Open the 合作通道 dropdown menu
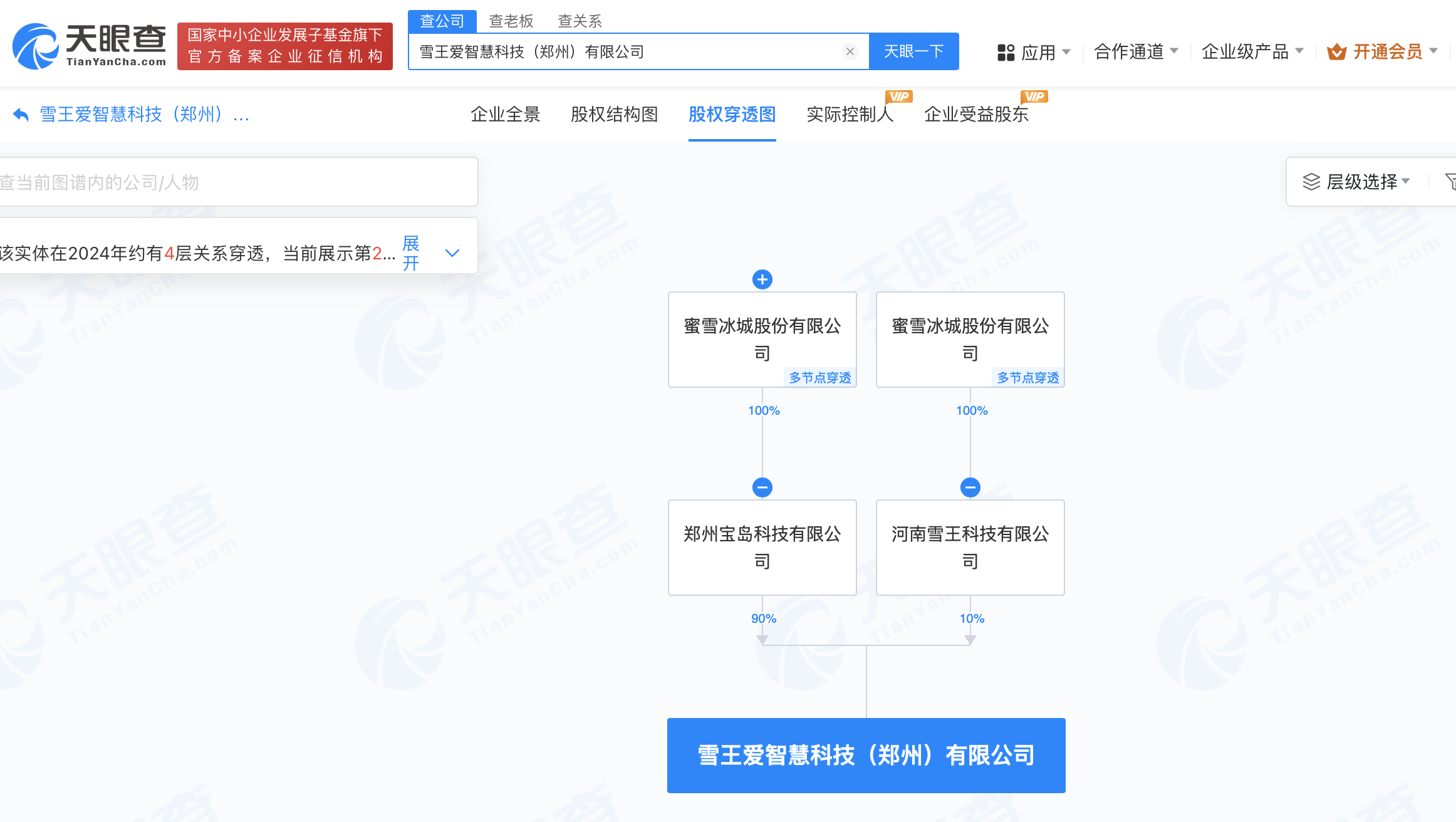This screenshot has width=1456, height=822. [1136, 51]
